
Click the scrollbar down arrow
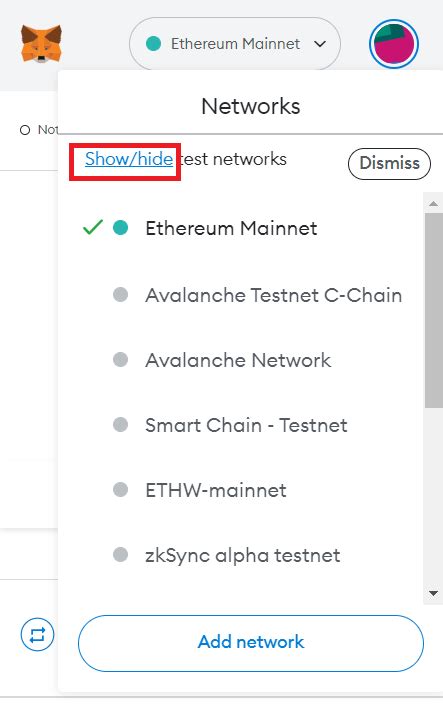[x=434, y=594]
